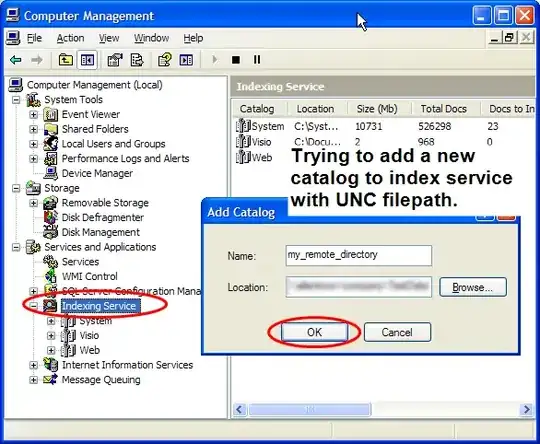This screenshot has width=540, height=444.
Task: Click the Stop indexing square icon
Action: [236, 60]
